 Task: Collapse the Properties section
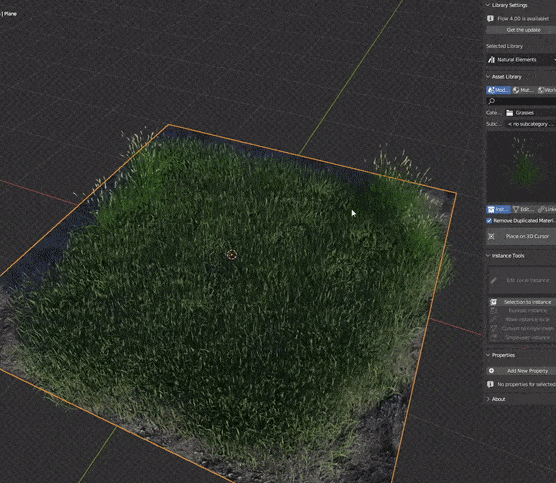pos(488,355)
